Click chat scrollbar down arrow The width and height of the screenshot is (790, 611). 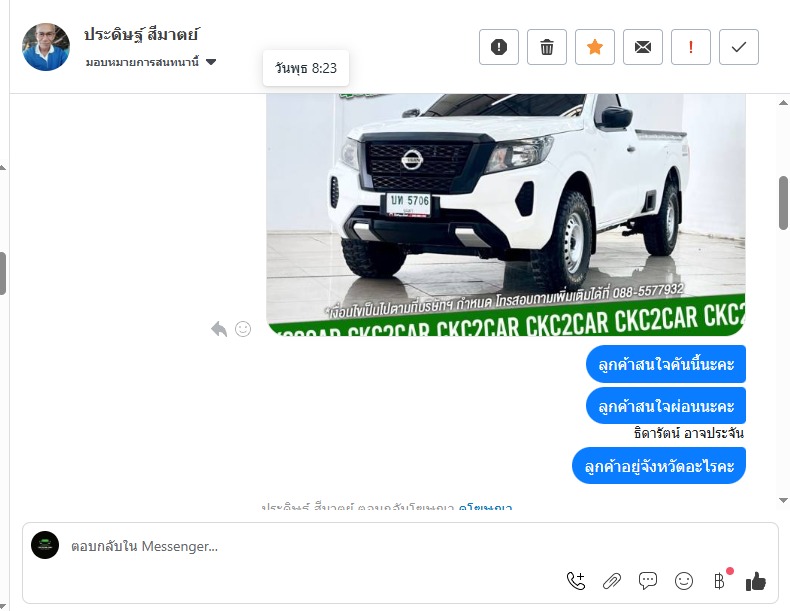click(783, 500)
